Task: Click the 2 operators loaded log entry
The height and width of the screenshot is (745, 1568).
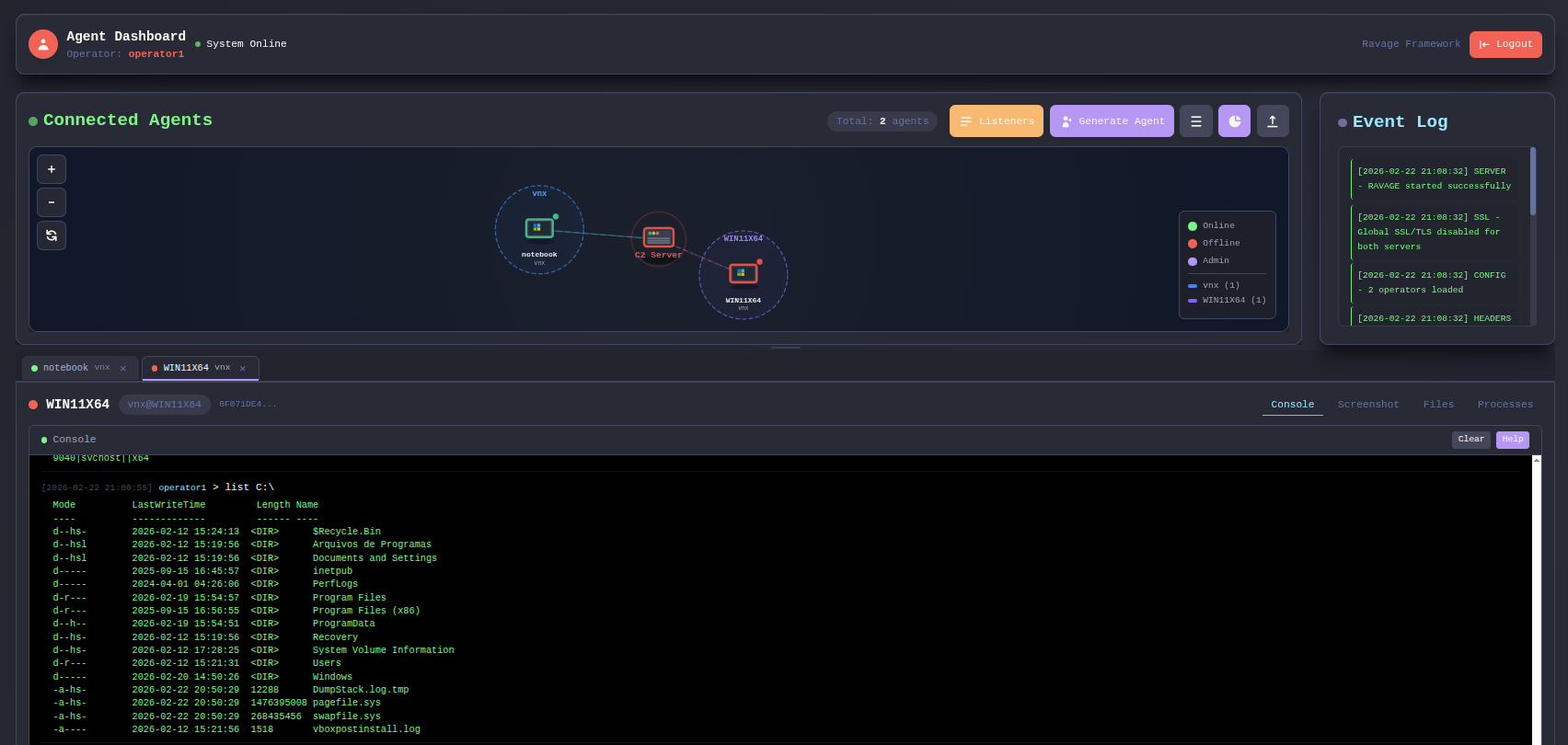Action: [1436, 283]
